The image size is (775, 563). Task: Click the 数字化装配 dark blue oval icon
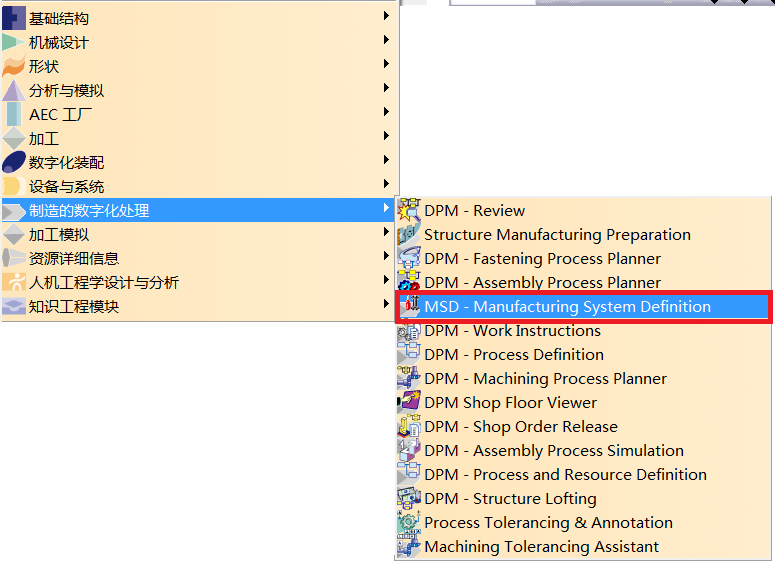coord(13,162)
